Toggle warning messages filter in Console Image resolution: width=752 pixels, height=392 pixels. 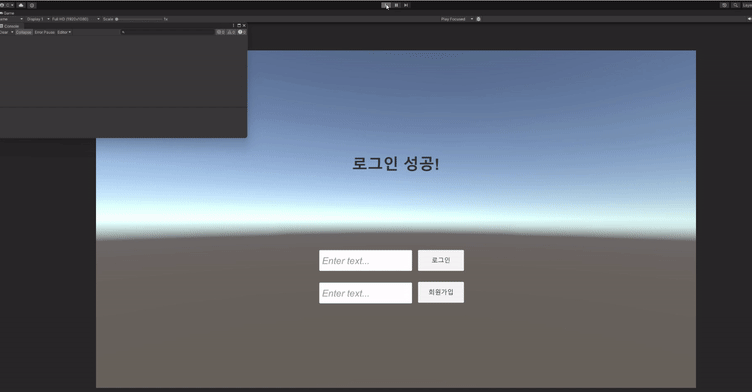[x=231, y=32]
